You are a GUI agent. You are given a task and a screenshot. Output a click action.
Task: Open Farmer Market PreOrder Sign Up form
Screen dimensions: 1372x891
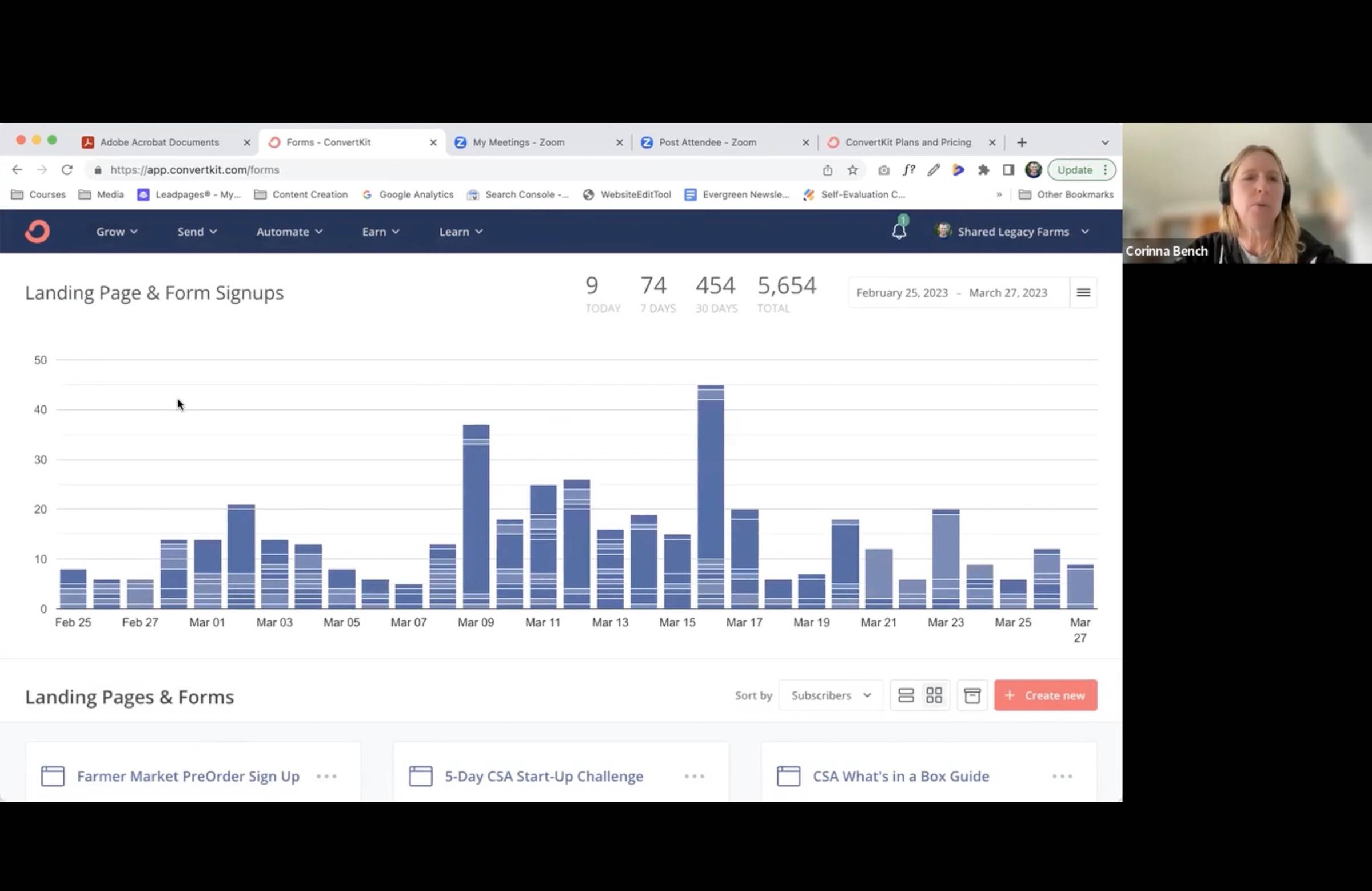[188, 776]
